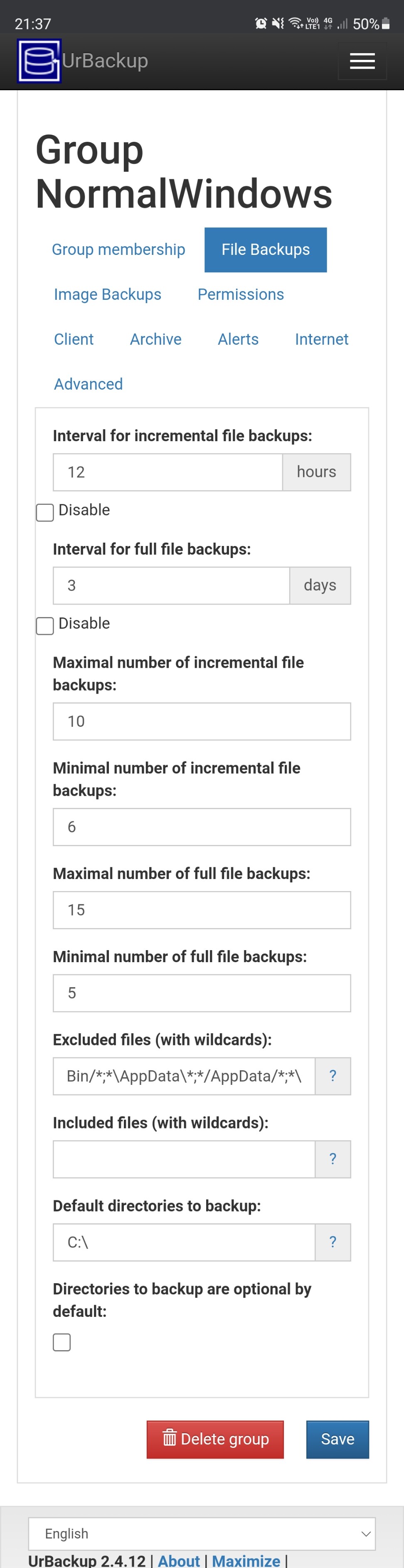The width and height of the screenshot is (404, 1568).
Task: Toggle directories optional by default checkbox
Action: coord(62,1341)
